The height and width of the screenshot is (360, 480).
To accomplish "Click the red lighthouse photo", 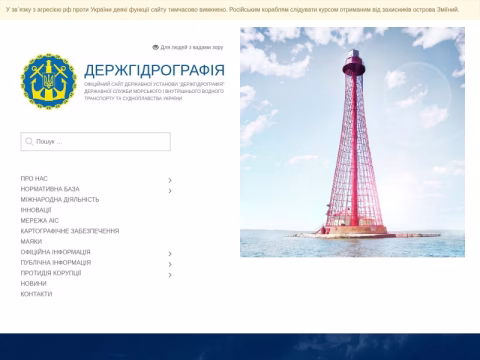I will [352, 142].
